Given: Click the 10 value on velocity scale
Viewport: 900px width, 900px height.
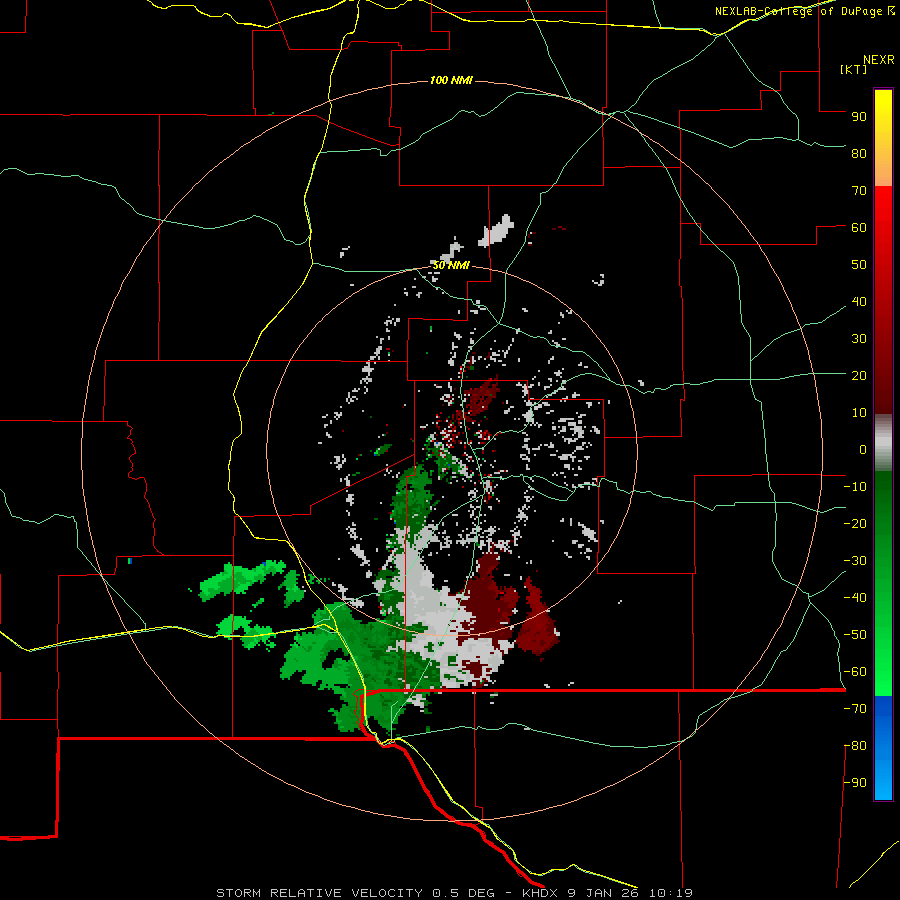Looking at the screenshot, I should (x=859, y=413).
